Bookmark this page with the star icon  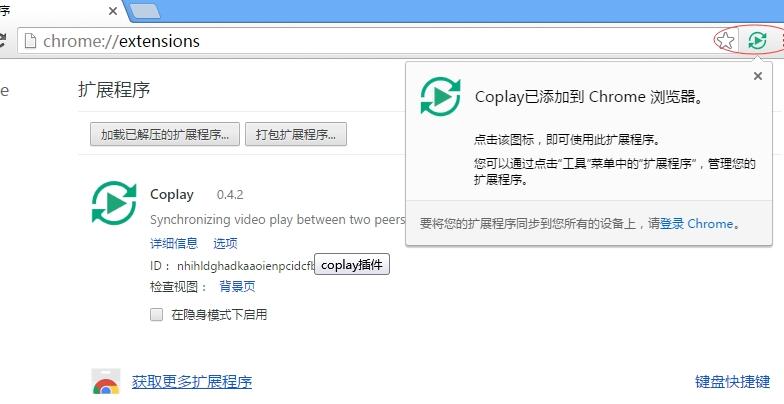(x=726, y=40)
